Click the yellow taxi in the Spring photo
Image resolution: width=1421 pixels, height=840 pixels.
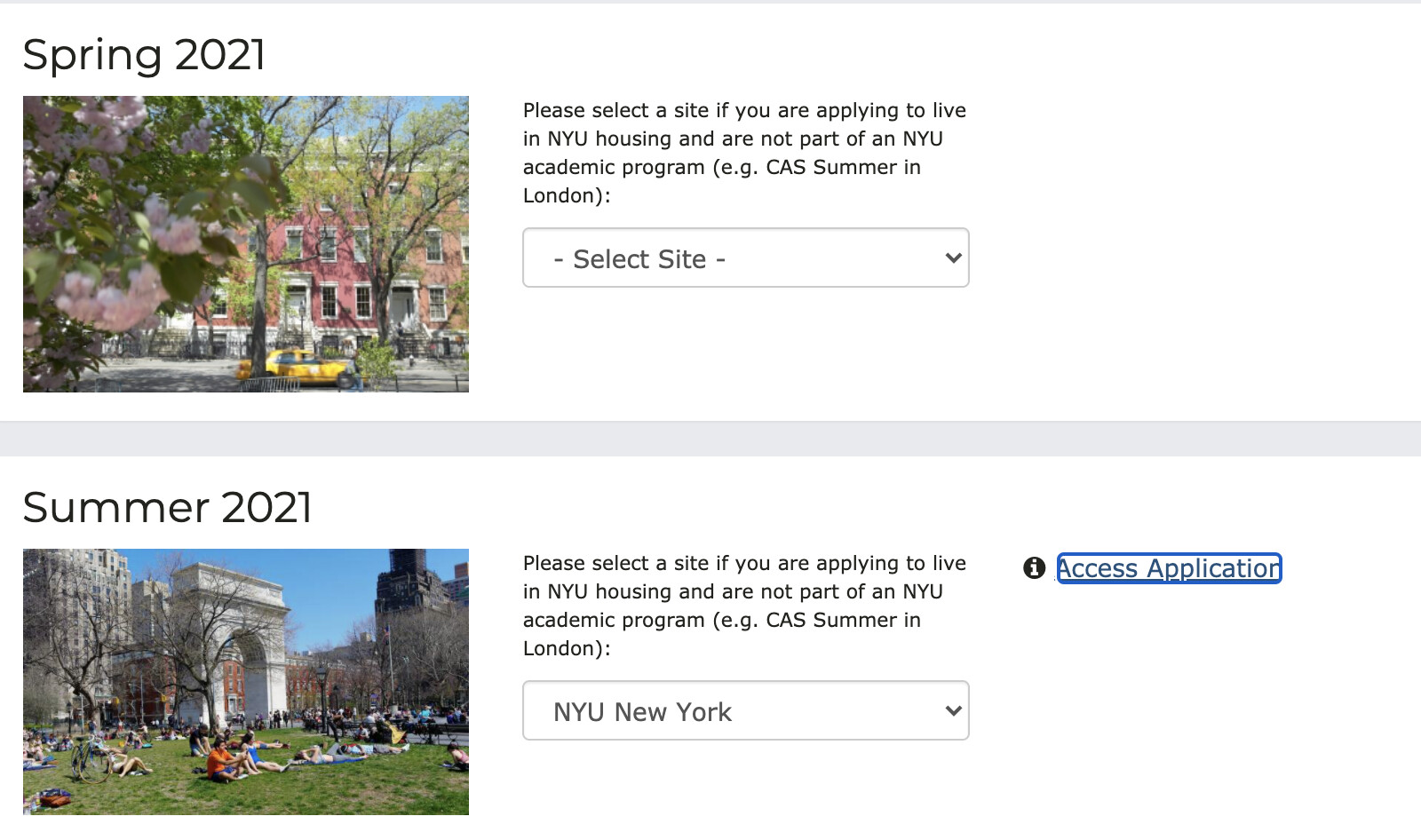pos(305,366)
